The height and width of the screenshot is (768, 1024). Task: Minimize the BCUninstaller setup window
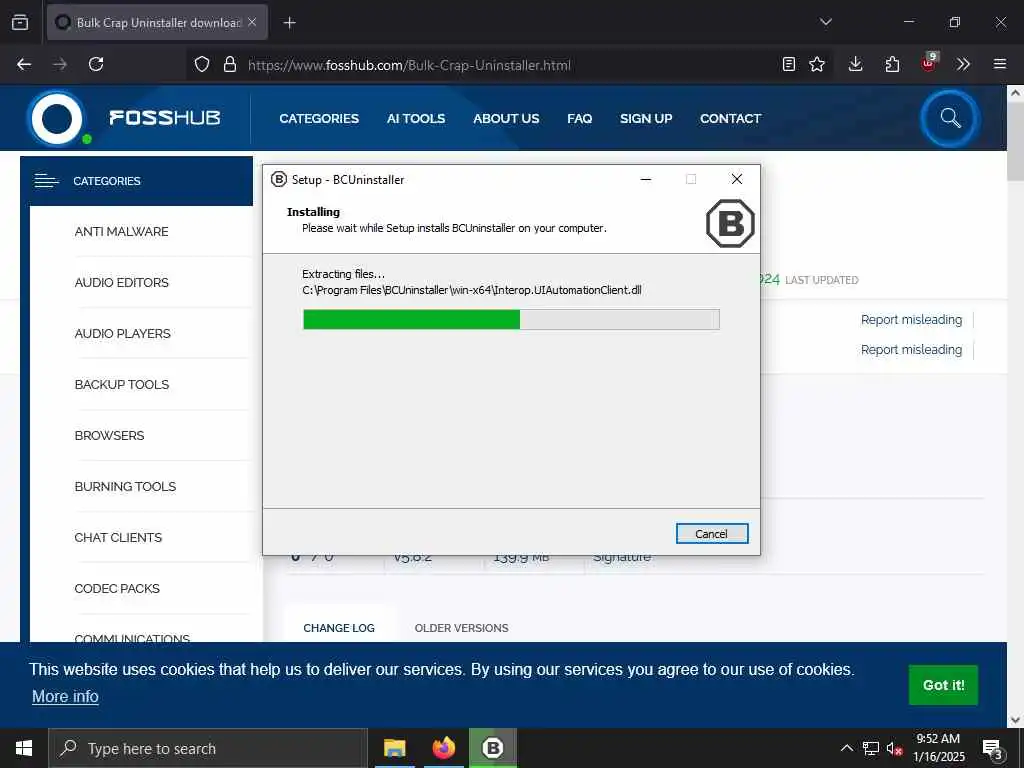tap(646, 179)
